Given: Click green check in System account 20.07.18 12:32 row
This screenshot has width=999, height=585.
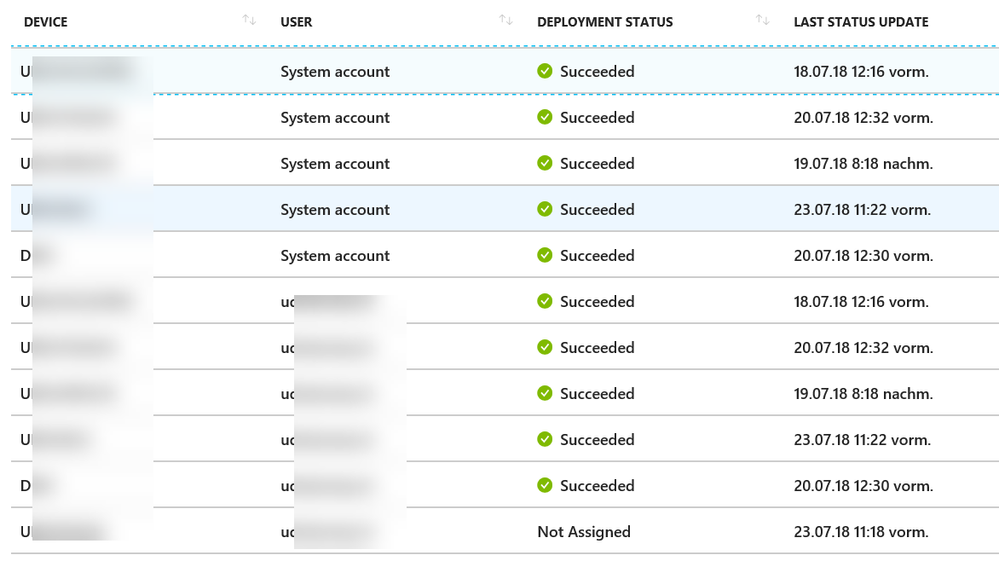Looking at the screenshot, I should [545, 117].
